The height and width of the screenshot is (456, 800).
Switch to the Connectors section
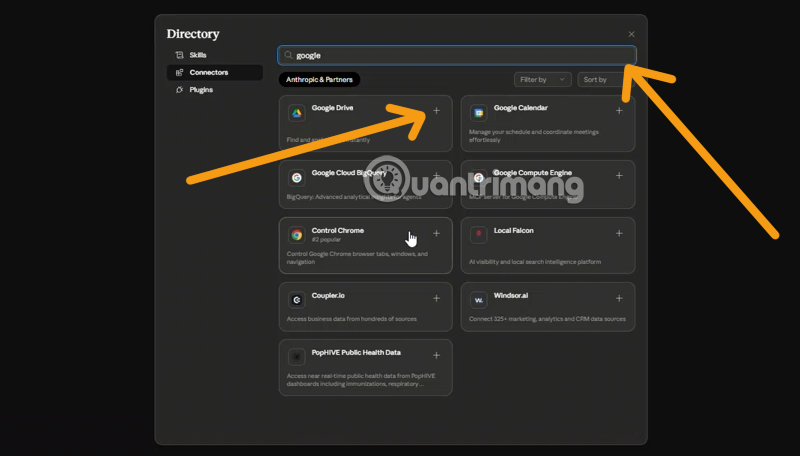pos(215,72)
